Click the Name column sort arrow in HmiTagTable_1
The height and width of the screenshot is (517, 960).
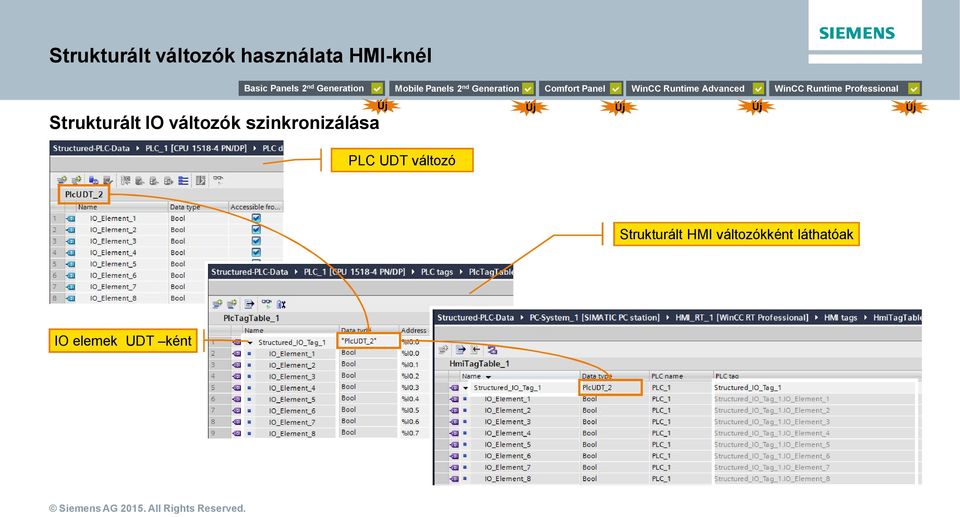tap(488, 377)
